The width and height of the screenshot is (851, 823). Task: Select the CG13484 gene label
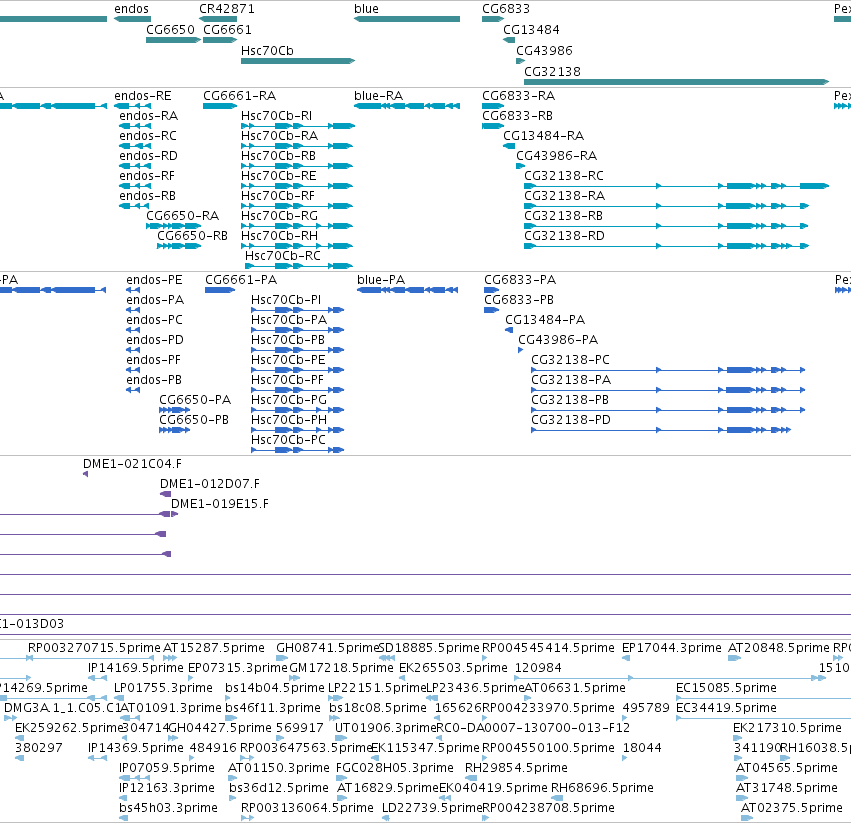[531, 30]
